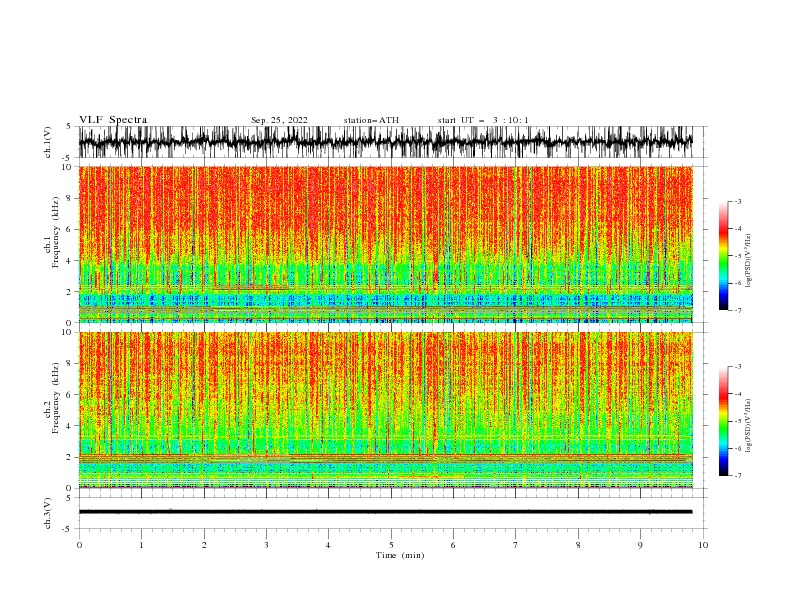Click the "VLF Spectra" title text

coord(113,120)
